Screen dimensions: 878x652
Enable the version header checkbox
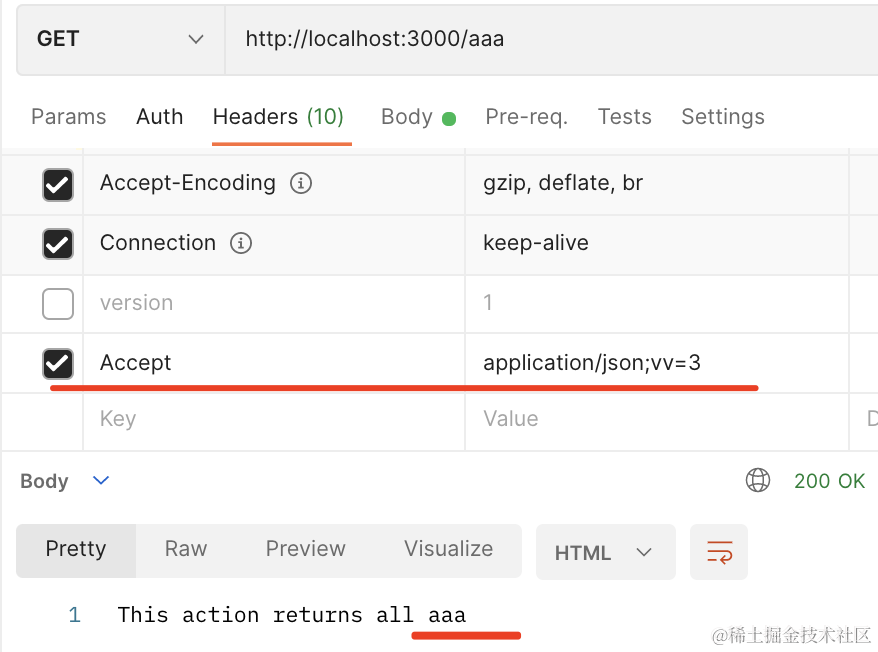click(58, 303)
